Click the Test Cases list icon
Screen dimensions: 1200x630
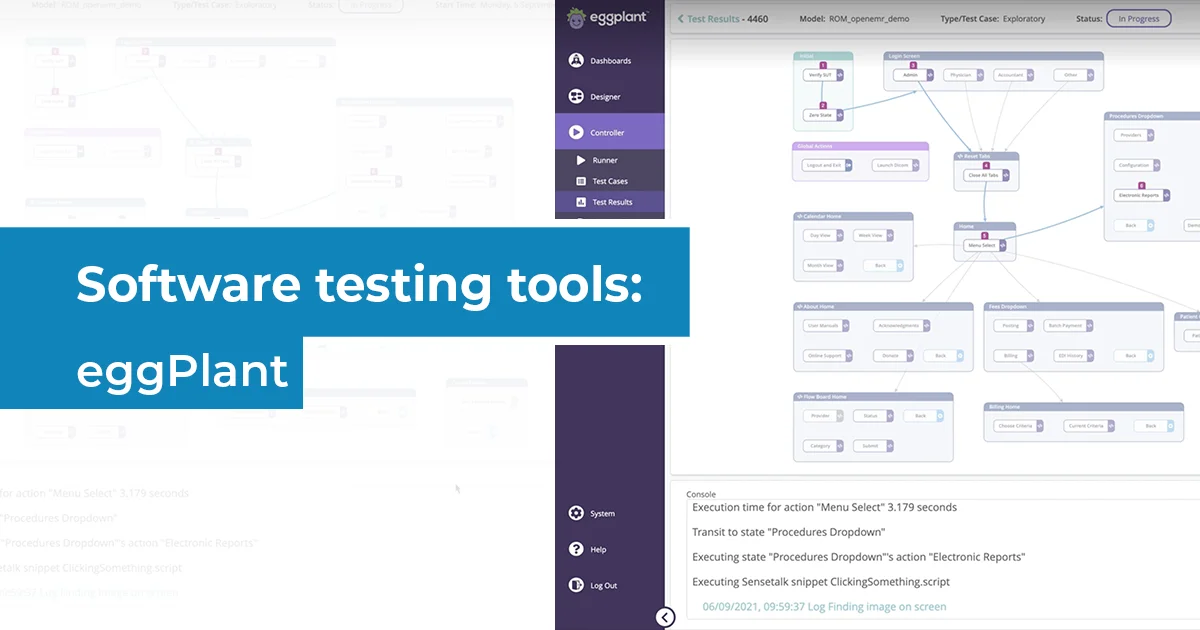pyautogui.click(x=581, y=181)
